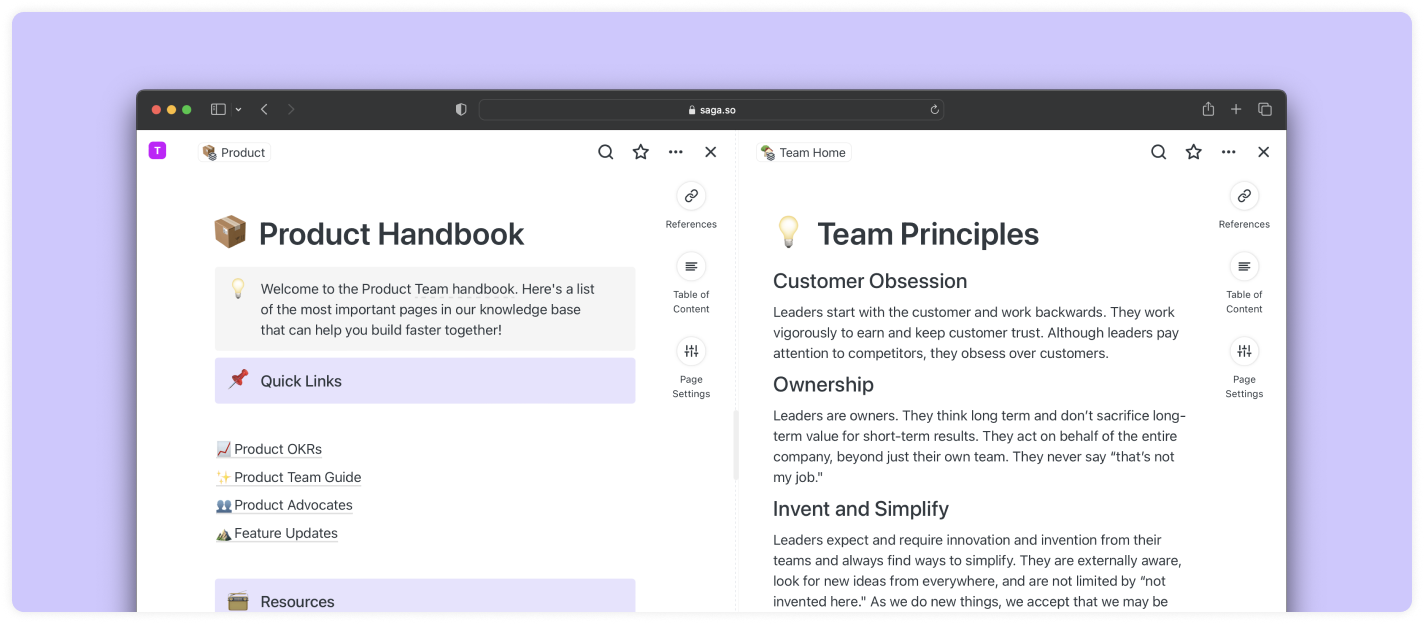
Task: Star the Product Handbook page as favorite
Action: tap(641, 152)
